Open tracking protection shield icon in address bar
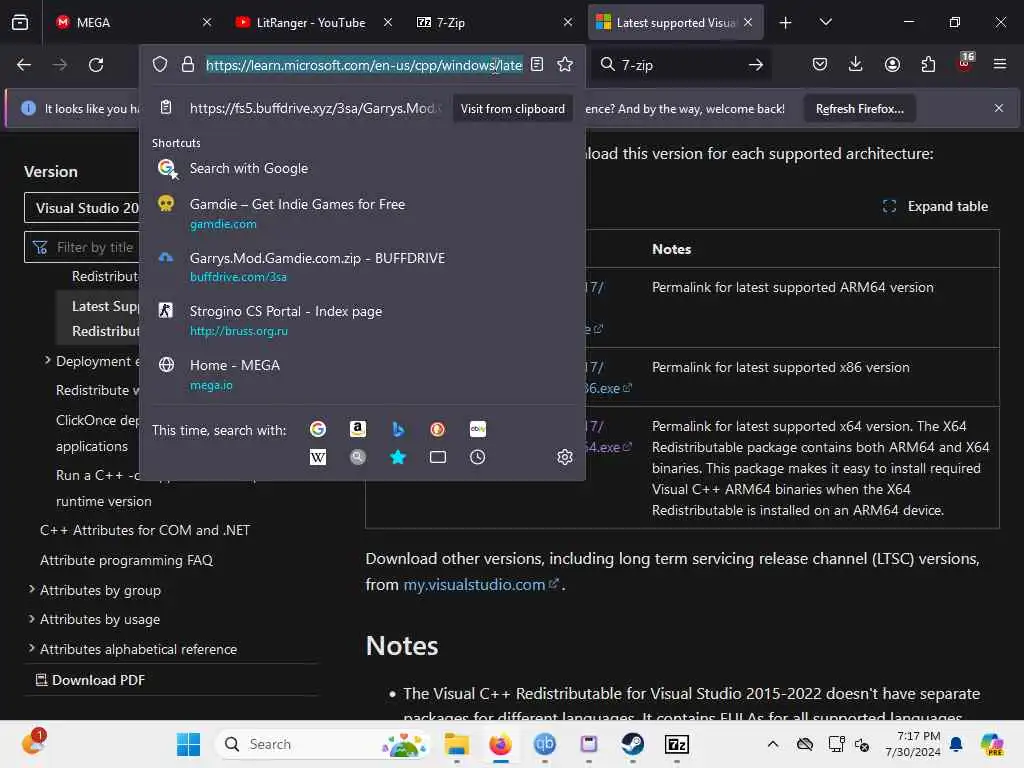Screen dimensions: 1024x768 [x=160, y=64]
